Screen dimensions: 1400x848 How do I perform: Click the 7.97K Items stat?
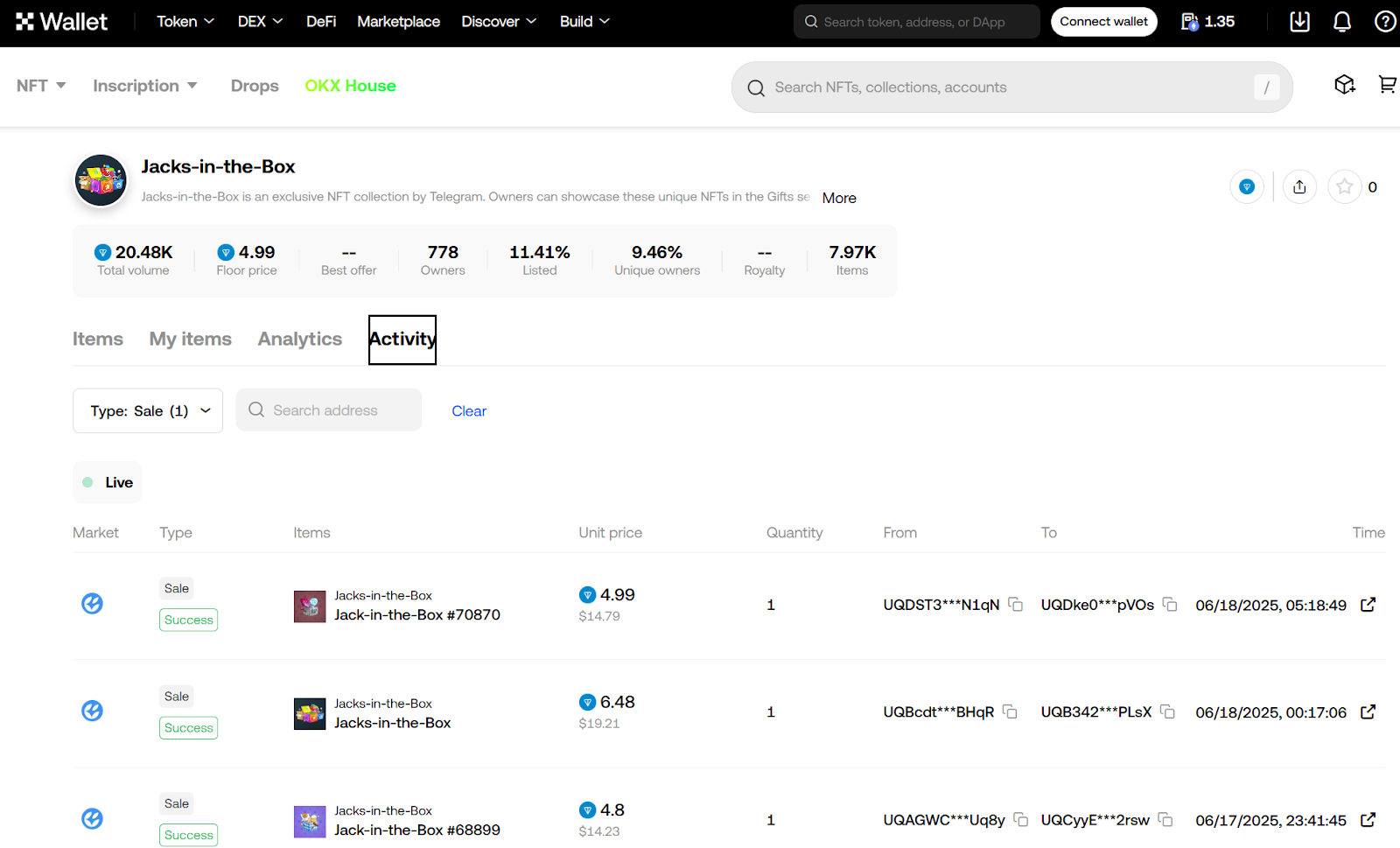pos(852,261)
